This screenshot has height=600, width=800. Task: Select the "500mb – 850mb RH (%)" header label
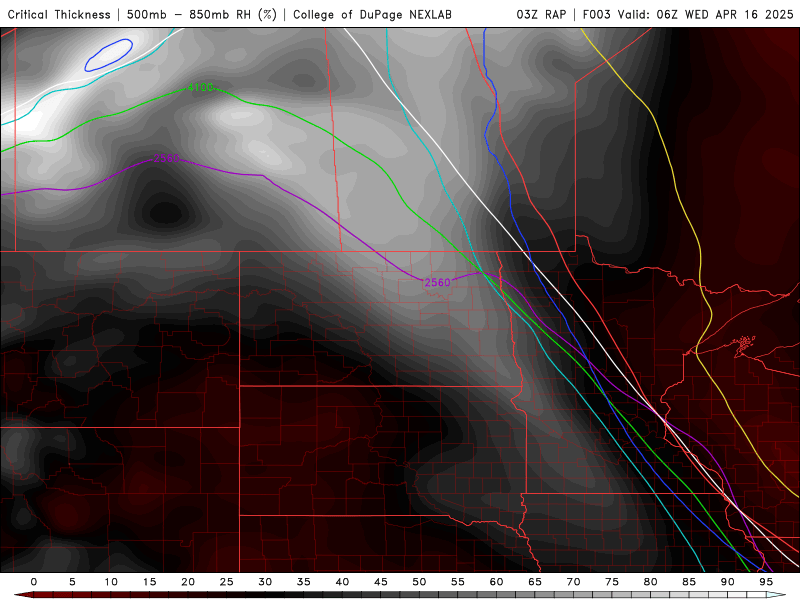click(x=202, y=14)
